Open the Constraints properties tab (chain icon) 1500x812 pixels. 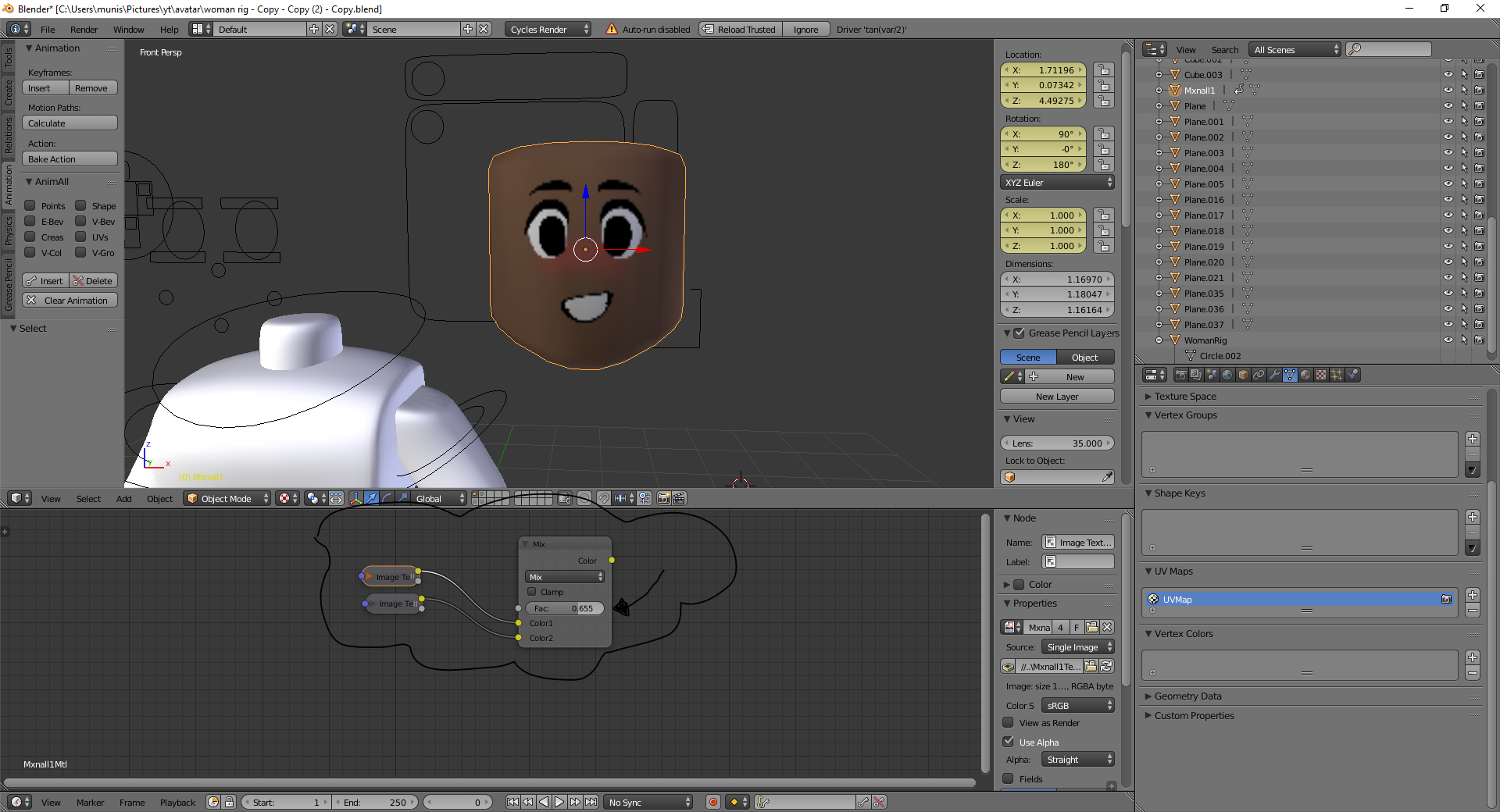click(x=1259, y=375)
